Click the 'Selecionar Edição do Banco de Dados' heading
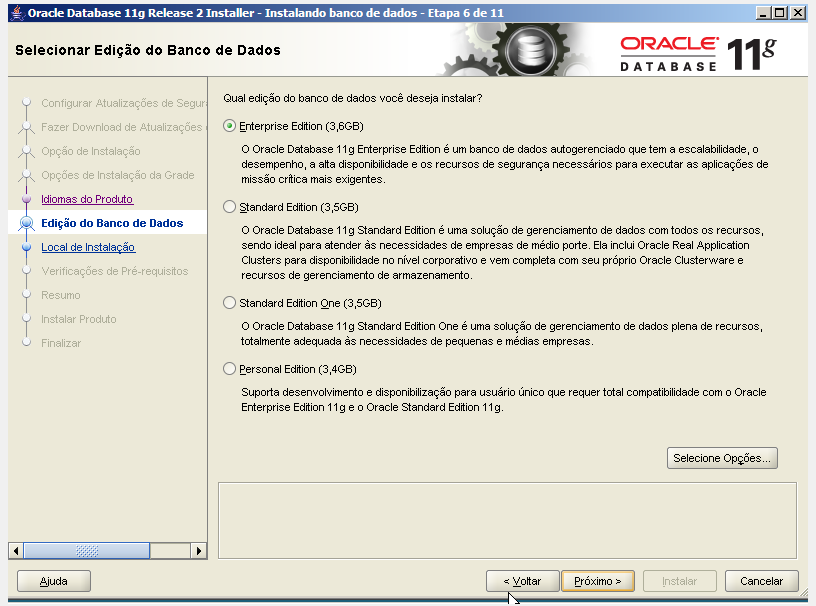 [148, 50]
